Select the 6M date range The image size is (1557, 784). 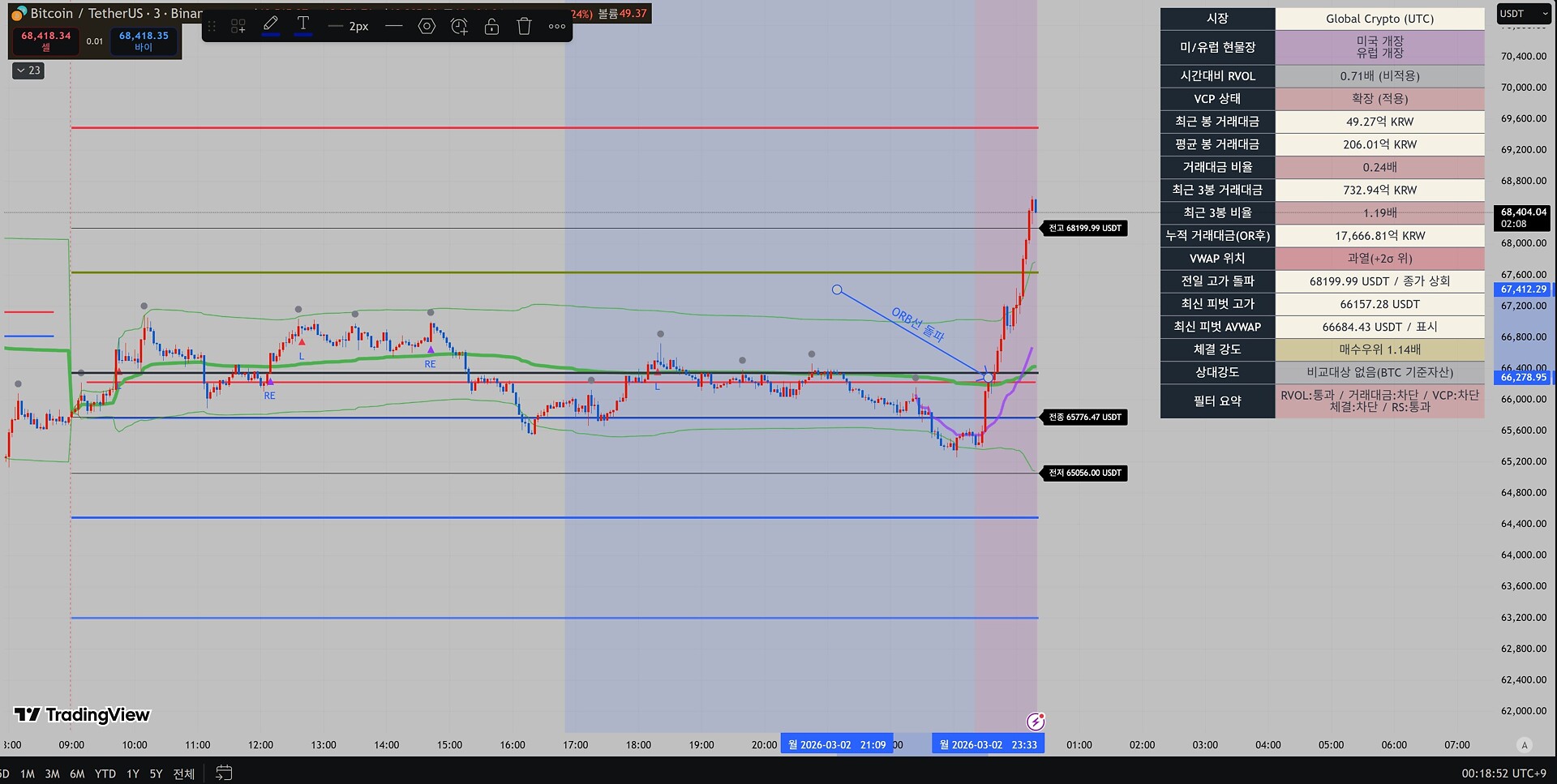coord(77,773)
